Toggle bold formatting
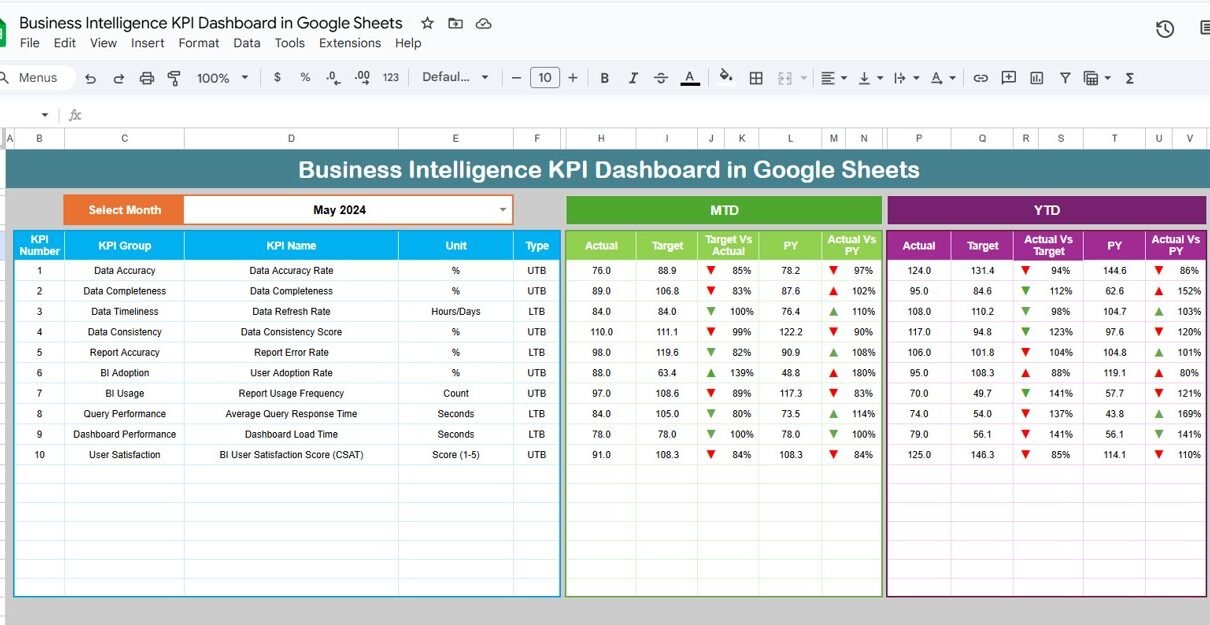The image size is (1210, 625). 604,78
